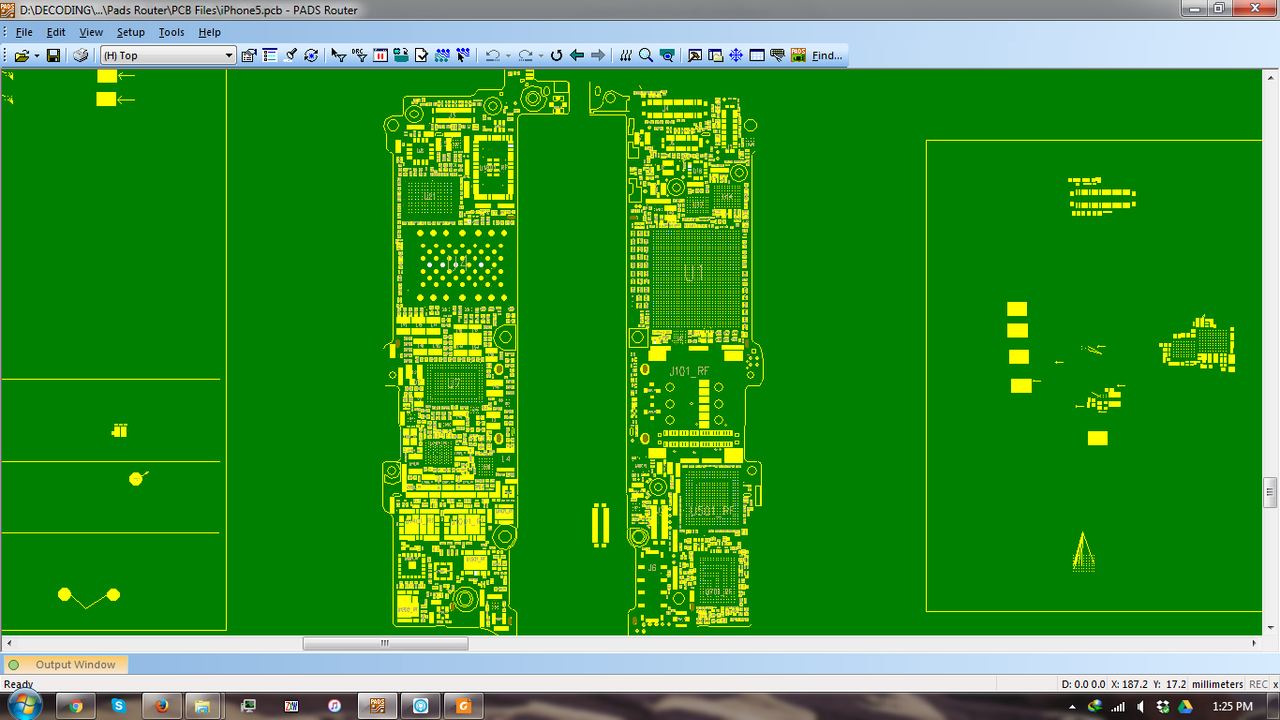Open the spreadsheet window icon
Image resolution: width=1280 pixels, height=720 pixels.
point(757,56)
